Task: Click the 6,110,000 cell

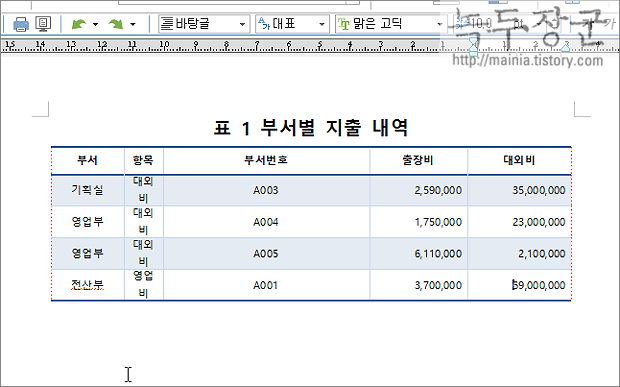Action: [418, 253]
